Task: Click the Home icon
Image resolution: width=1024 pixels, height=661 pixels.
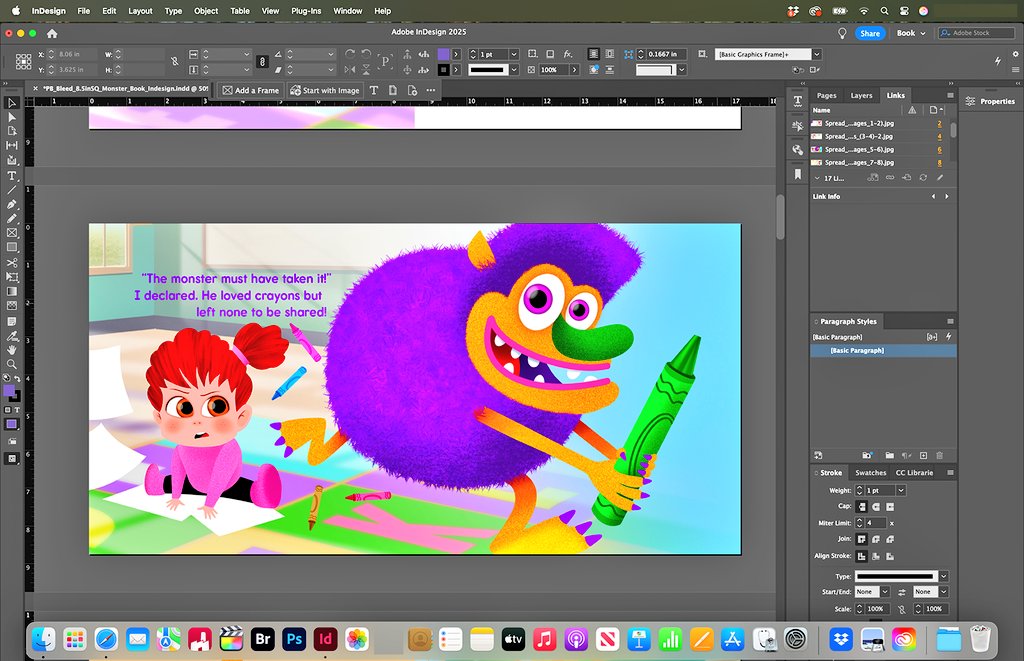Action: point(52,33)
